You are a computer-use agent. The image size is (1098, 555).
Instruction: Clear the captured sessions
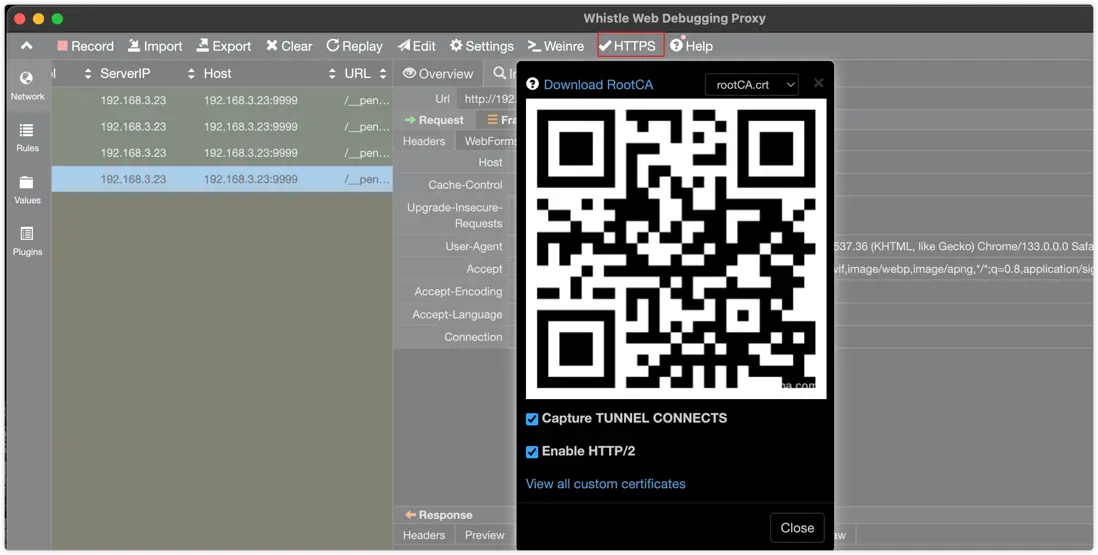tap(289, 46)
